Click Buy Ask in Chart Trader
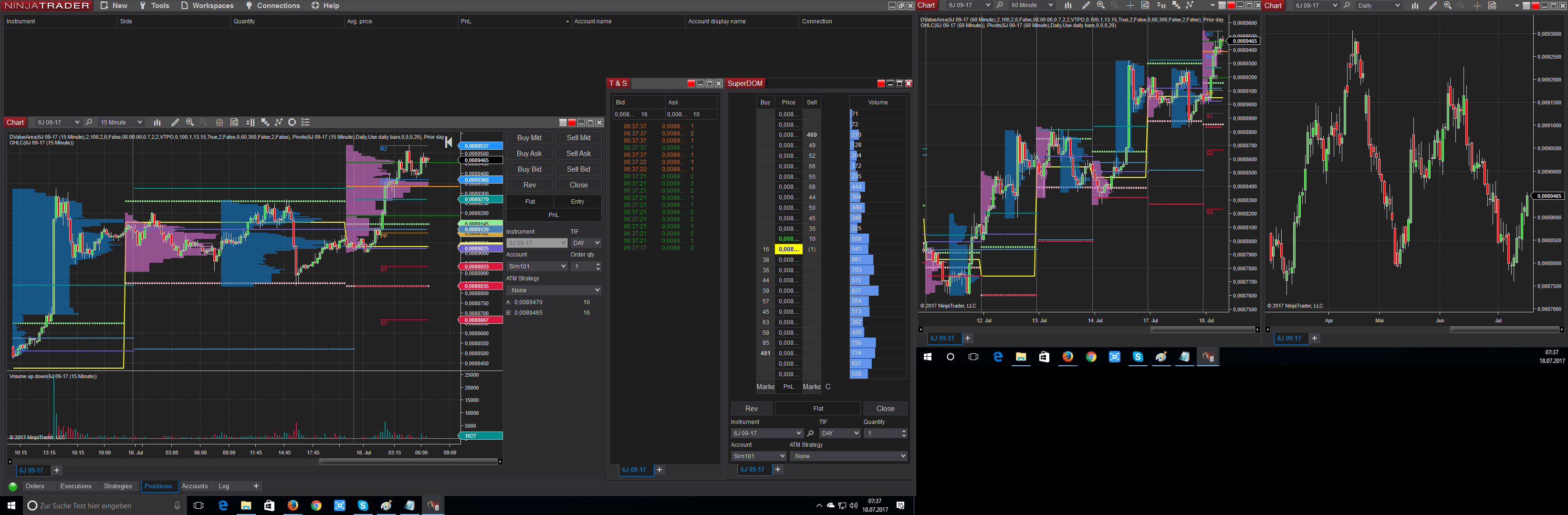Image resolution: width=1568 pixels, height=515 pixels. [529, 154]
